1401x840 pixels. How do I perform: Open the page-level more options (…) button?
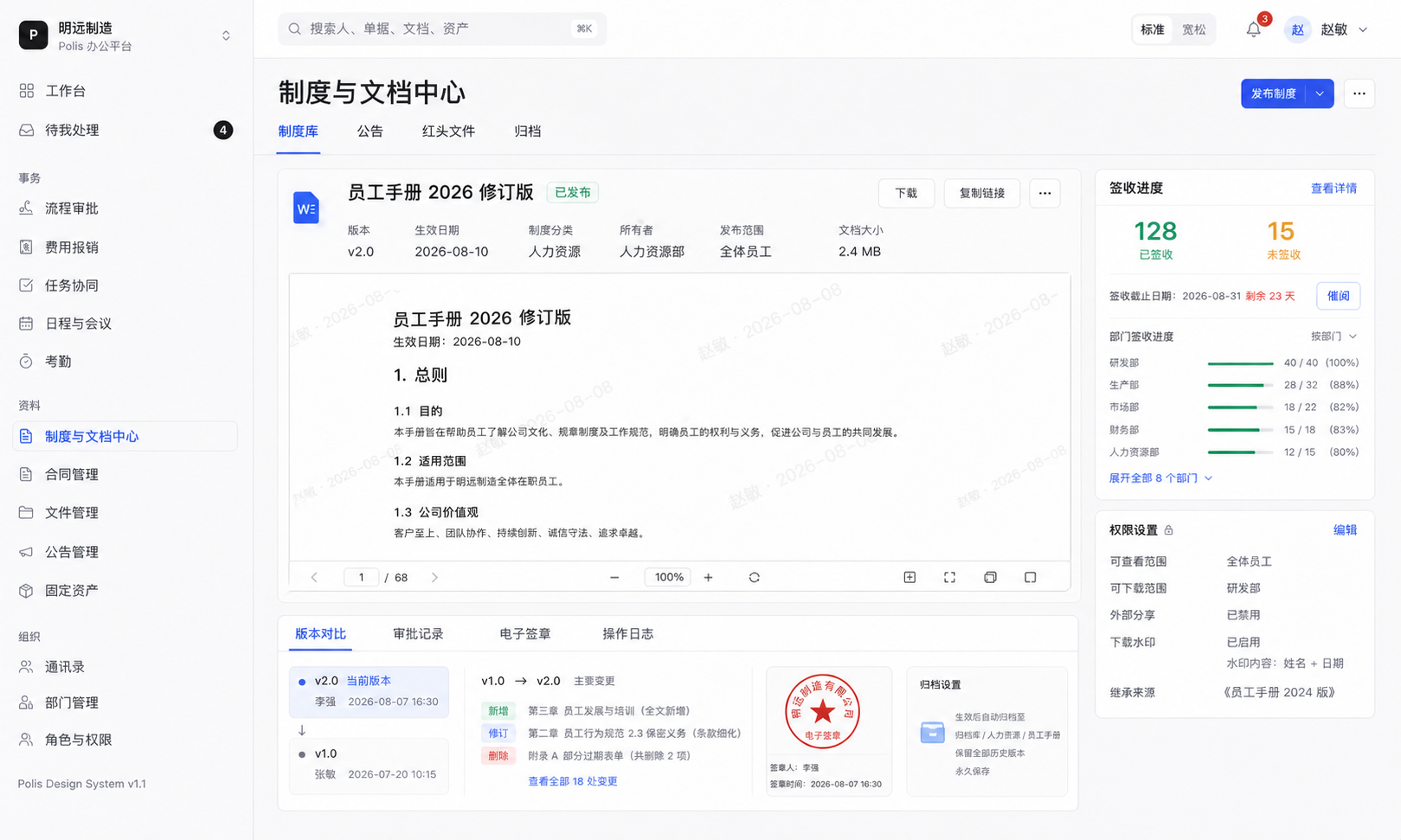1359,93
